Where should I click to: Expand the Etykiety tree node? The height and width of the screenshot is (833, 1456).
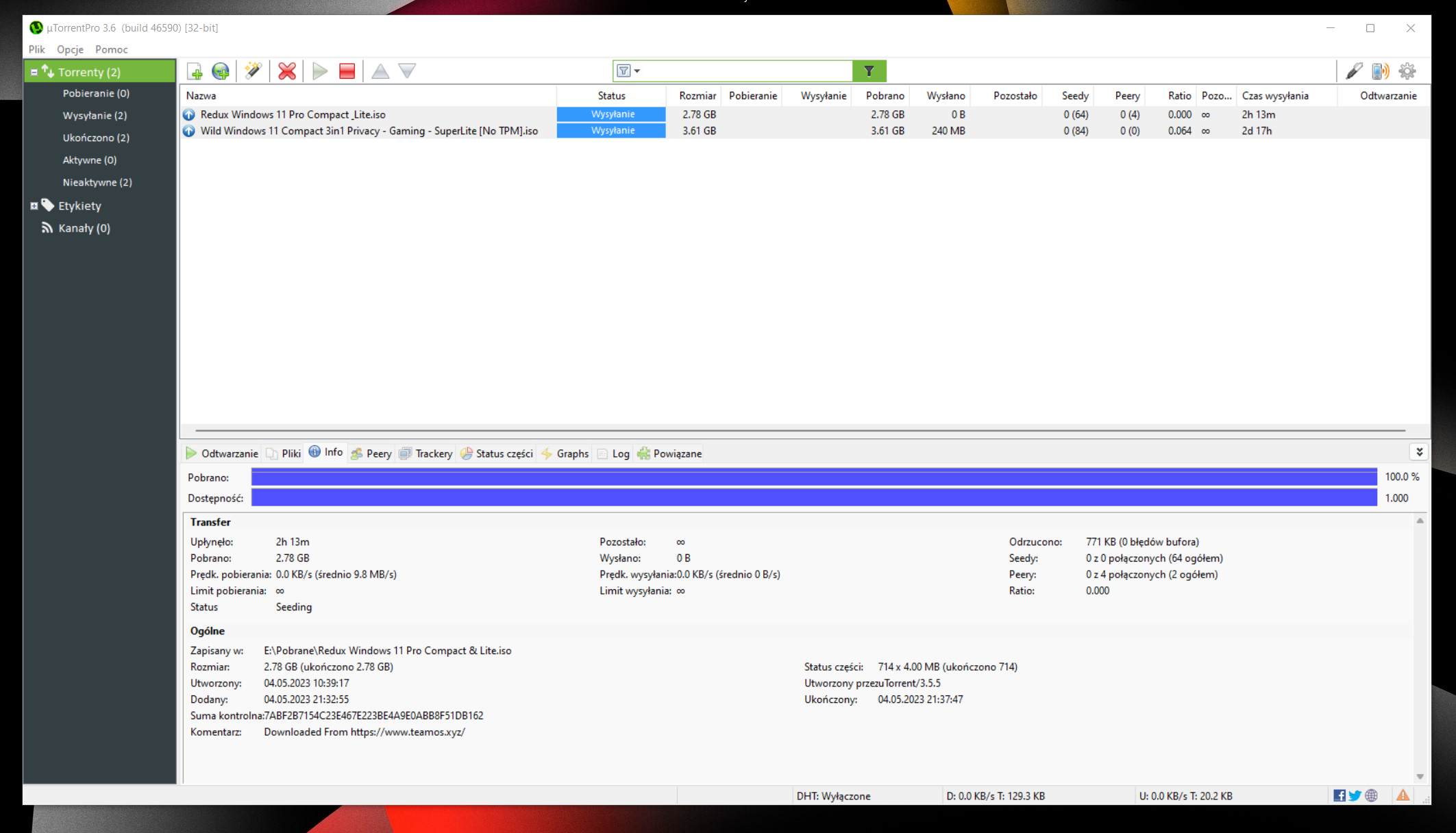point(34,206)
